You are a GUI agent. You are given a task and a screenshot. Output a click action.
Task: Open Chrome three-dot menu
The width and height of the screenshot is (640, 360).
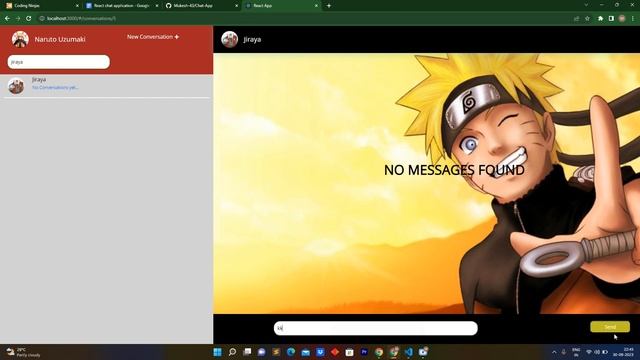[x=633, y=18]
